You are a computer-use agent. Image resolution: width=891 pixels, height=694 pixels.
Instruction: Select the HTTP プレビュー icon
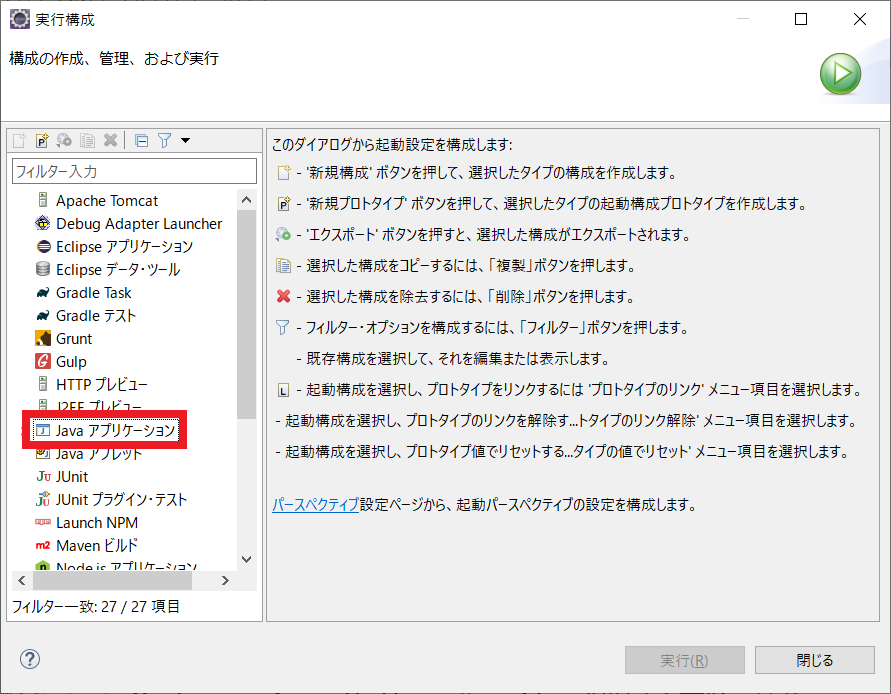[43, 384]
